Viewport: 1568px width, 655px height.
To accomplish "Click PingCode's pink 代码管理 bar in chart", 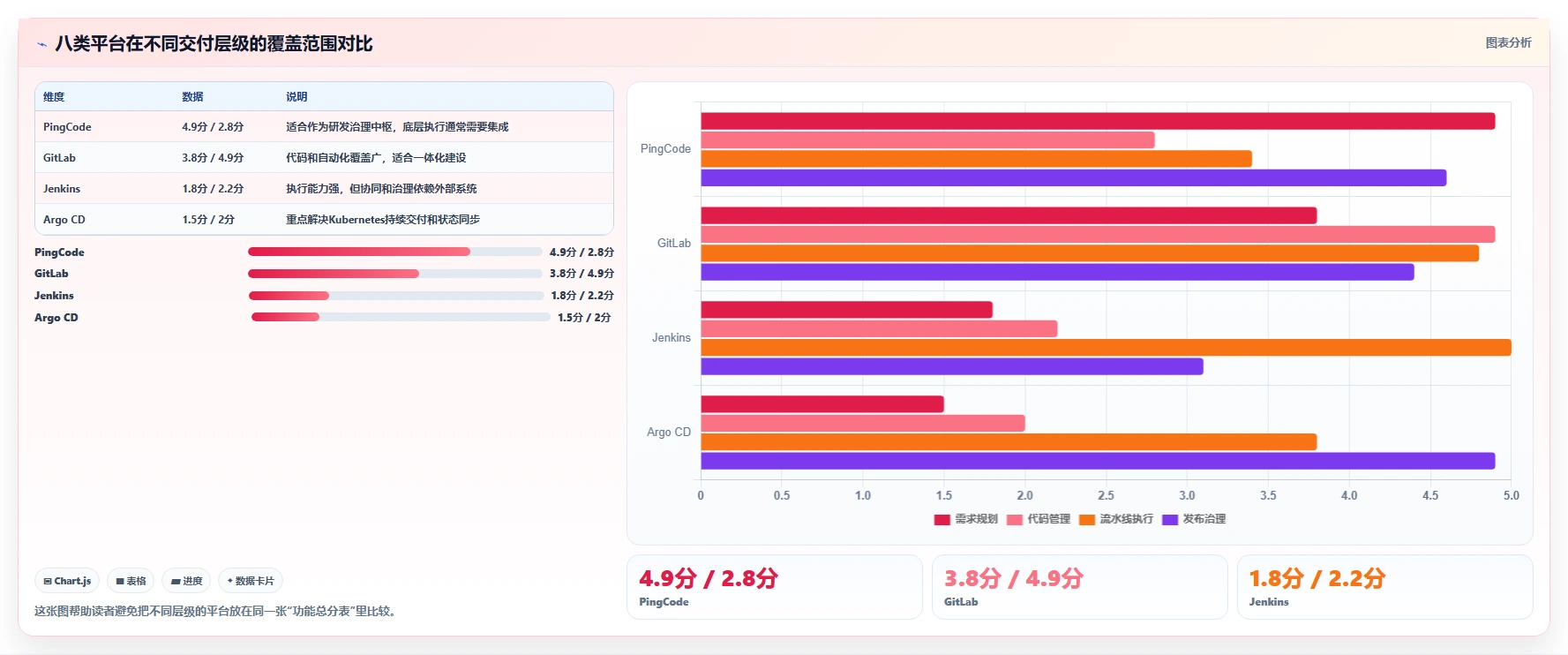I will (x=927, y=139).
